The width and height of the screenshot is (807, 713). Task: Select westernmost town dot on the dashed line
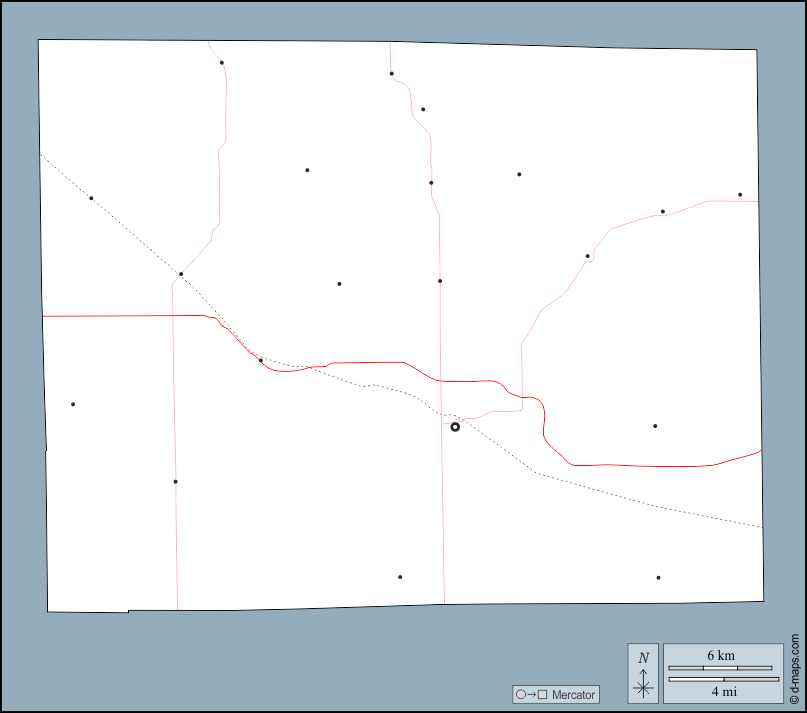91,198
